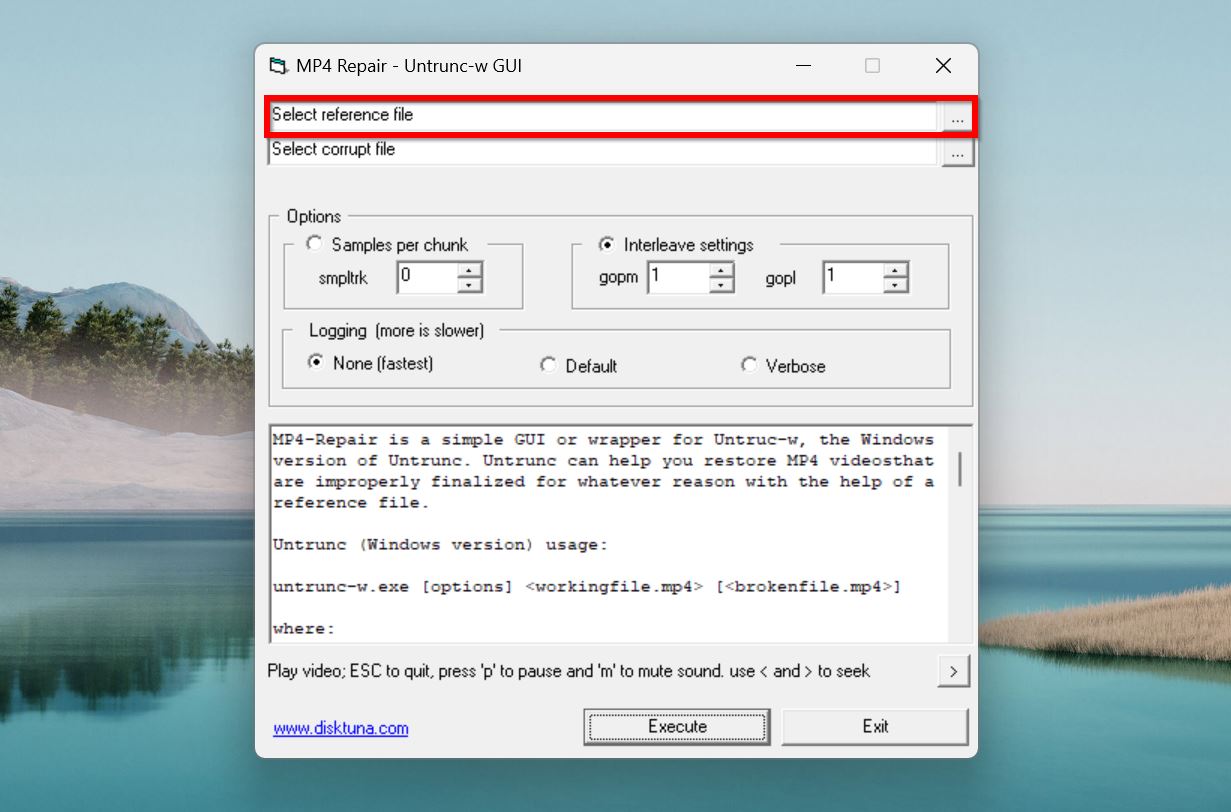Increase smpltrk value with up arrow
Image resolution: width=1231 pixels, height=812 pixels.
[470, 269]
